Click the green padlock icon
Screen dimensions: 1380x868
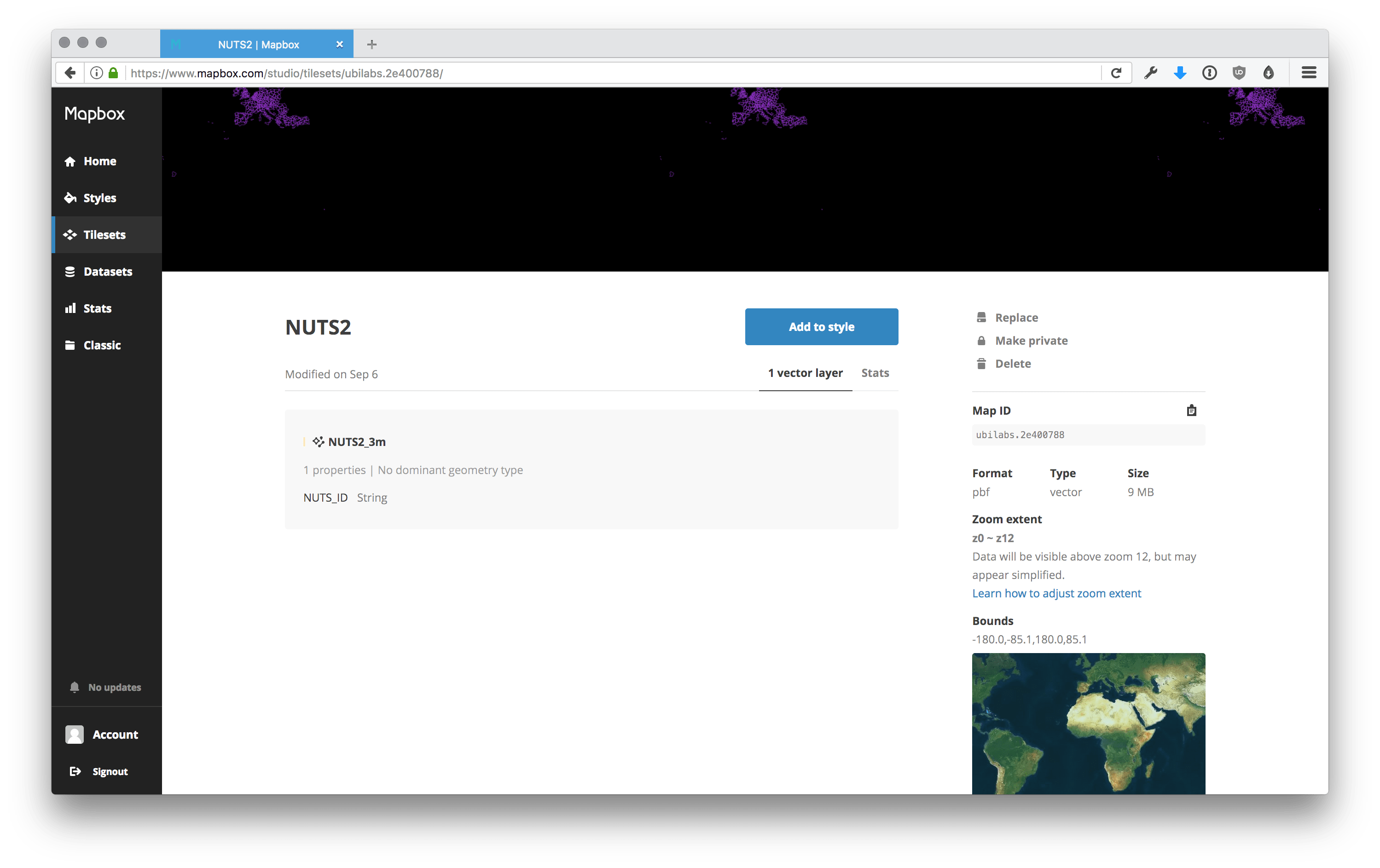coord(114,73)
